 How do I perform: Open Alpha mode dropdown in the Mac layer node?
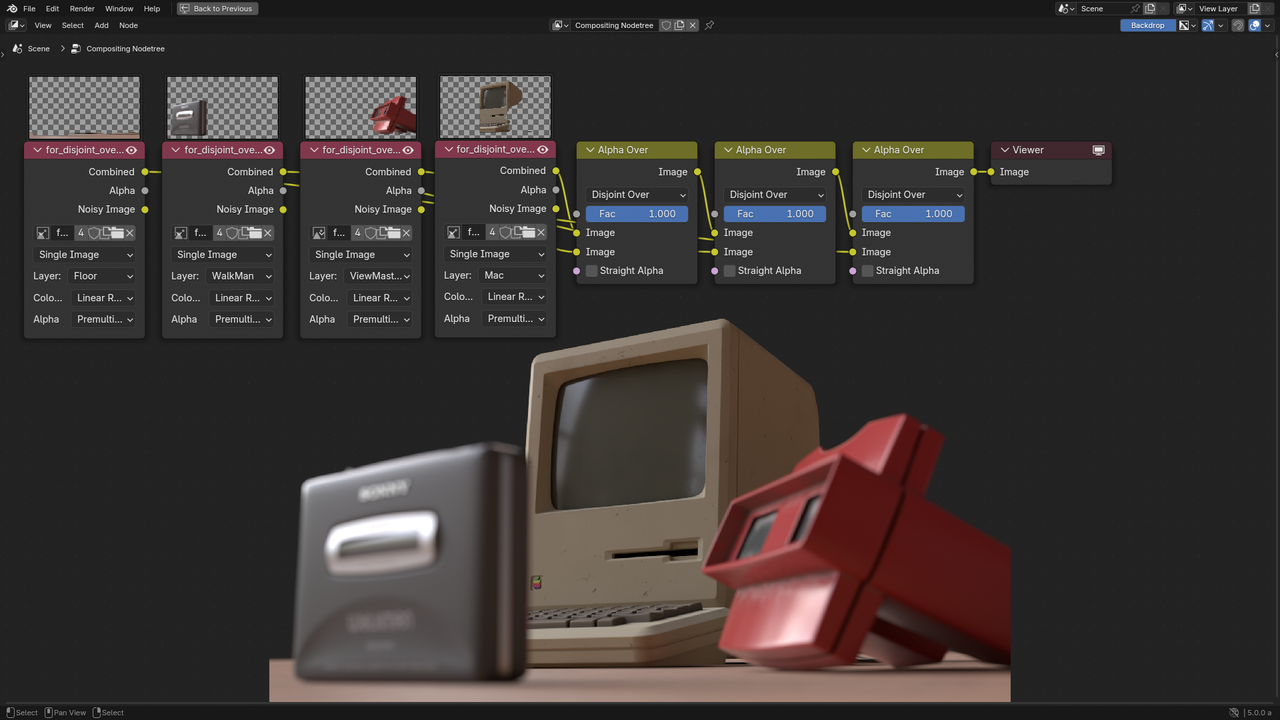pos(514,319)
